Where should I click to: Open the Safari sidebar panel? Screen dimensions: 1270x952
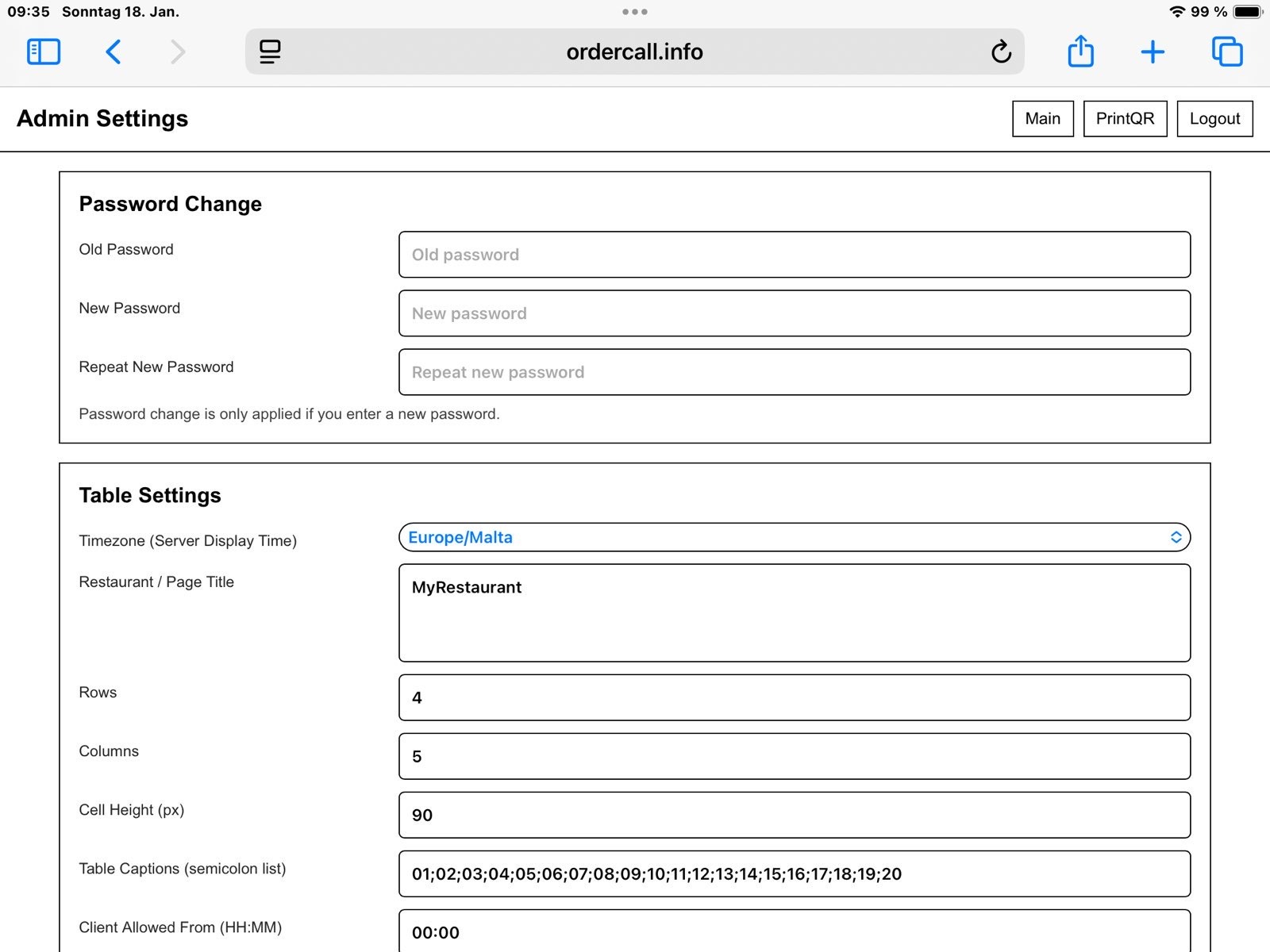[x=44, y=52]
